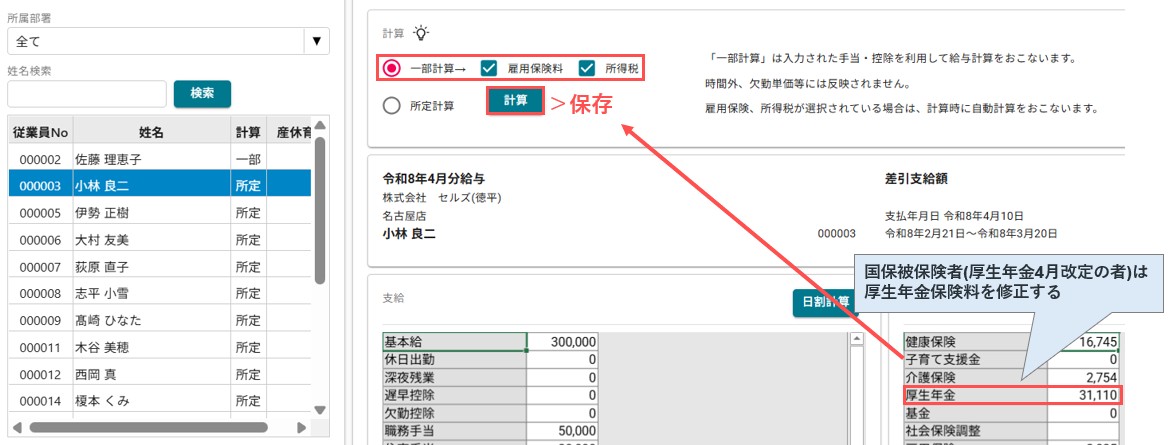The height and width of the screenshot is (445, 1170).
Task: Click the 休日出勤 value cell
Action: [563, 359]
